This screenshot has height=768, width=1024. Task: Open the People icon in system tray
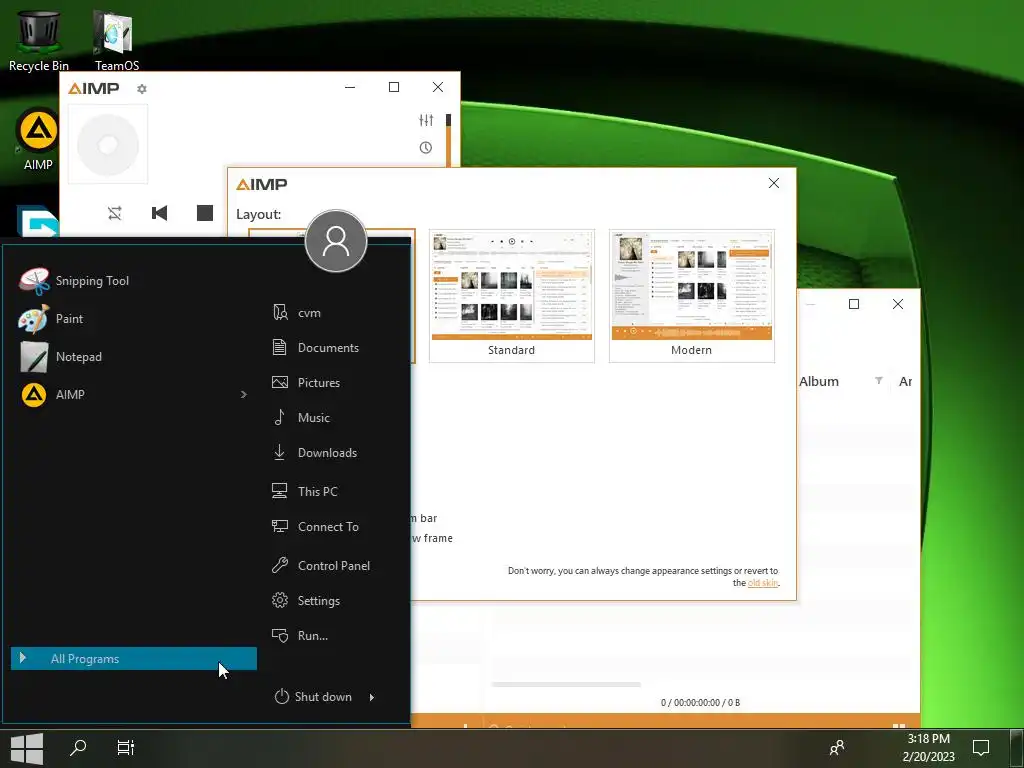point(837,747)
